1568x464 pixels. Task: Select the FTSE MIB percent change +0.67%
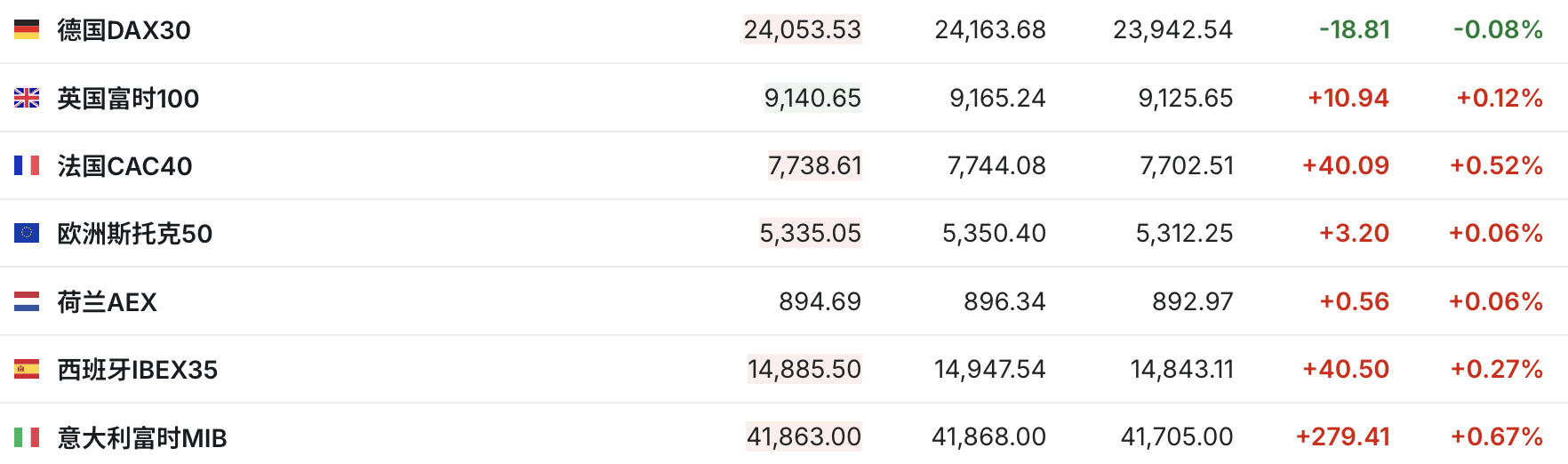tap(1497, 436)
